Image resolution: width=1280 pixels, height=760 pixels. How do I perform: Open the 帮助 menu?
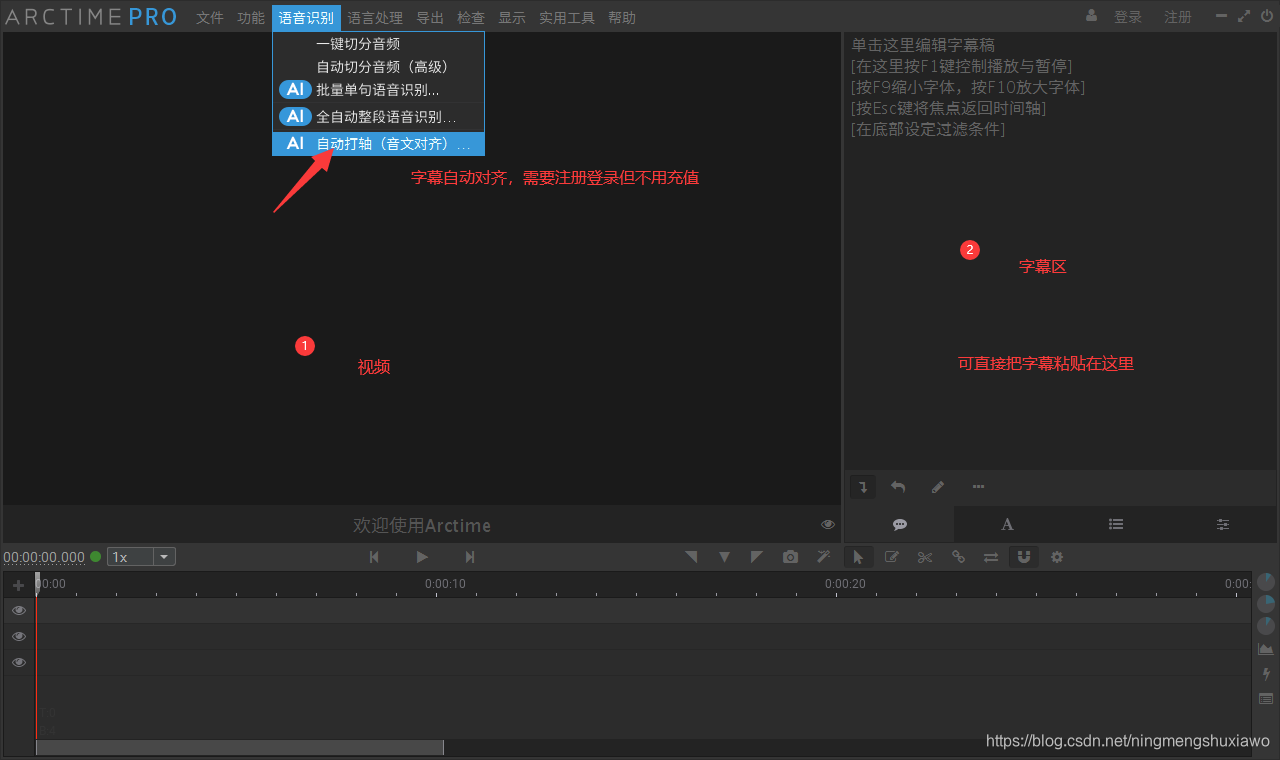[622, 18]
